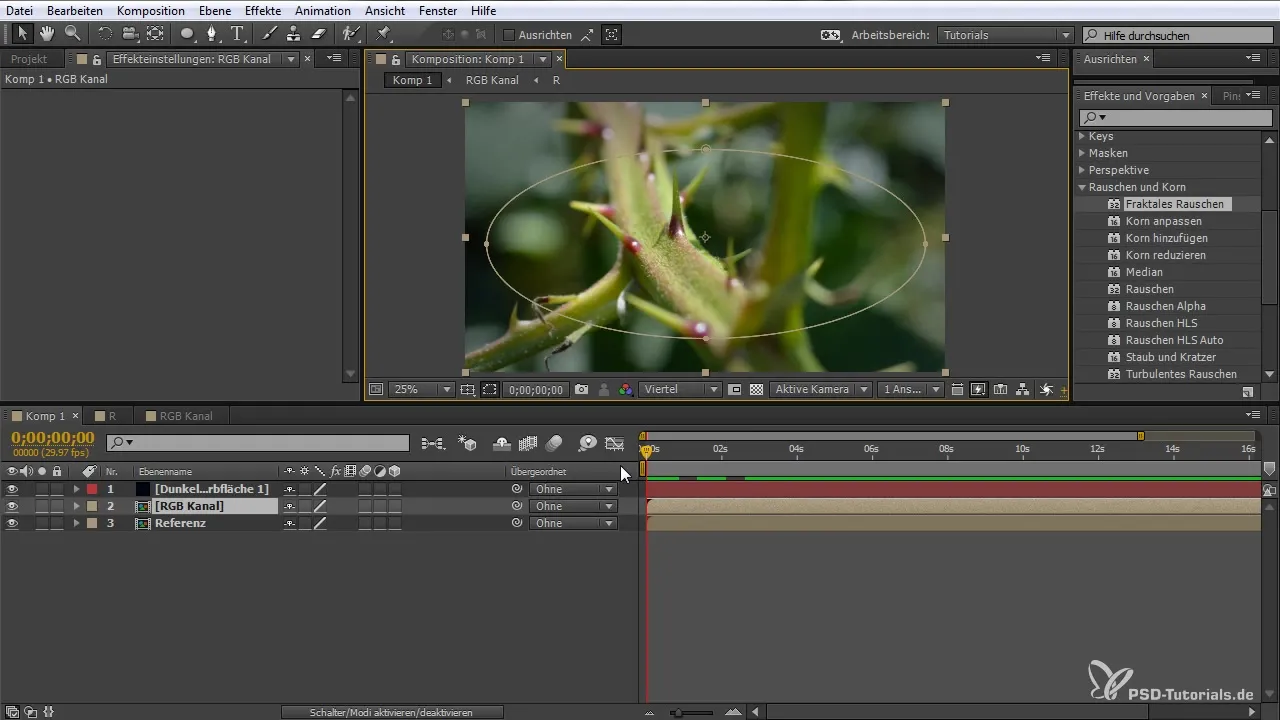Collapse the Rauschen und Korn category
Image resolution: width=1280 pixels, height=720 pixels.
[1082, 187]
